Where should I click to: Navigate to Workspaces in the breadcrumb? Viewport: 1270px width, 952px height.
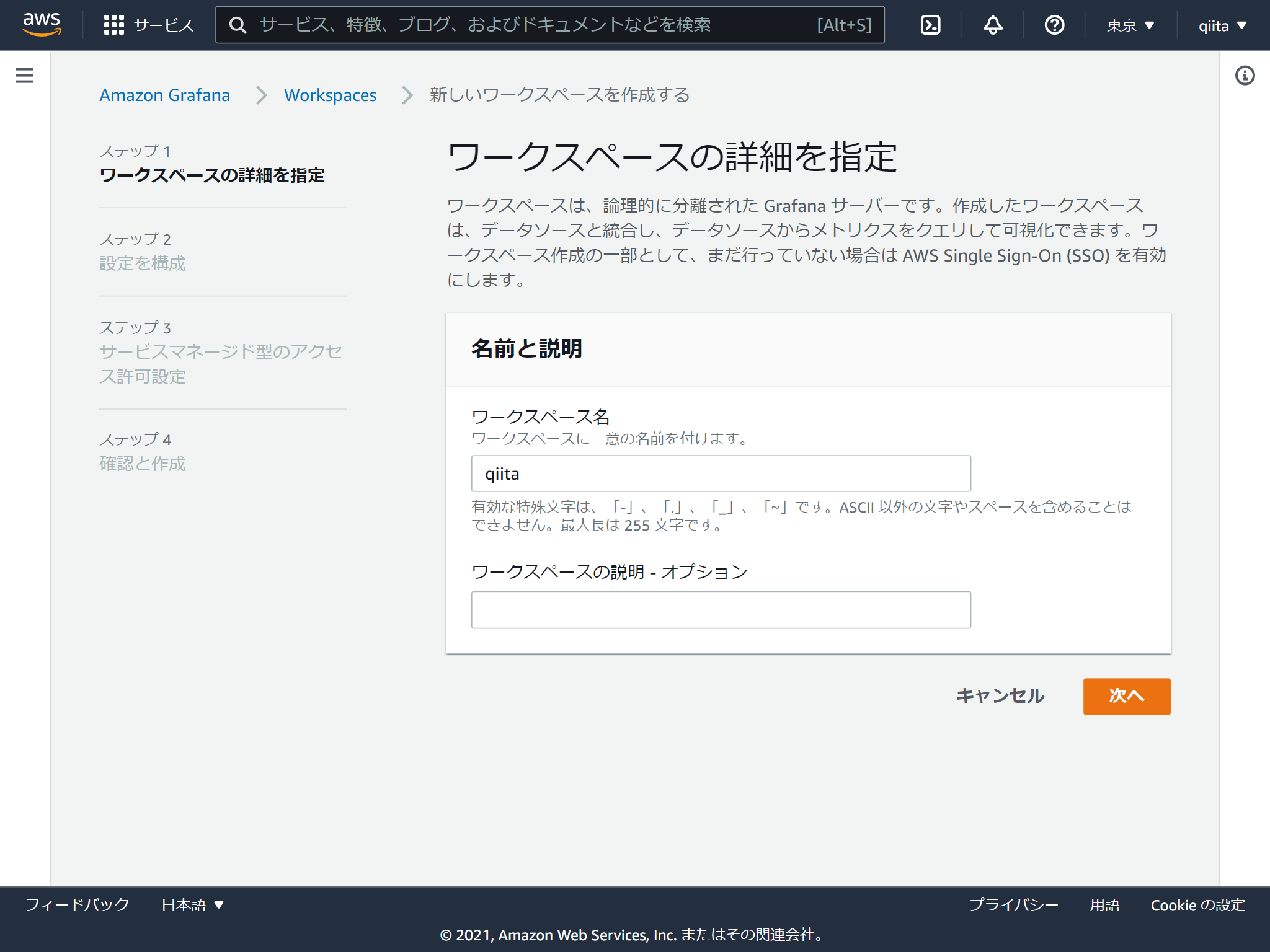(x=330, y=95)
